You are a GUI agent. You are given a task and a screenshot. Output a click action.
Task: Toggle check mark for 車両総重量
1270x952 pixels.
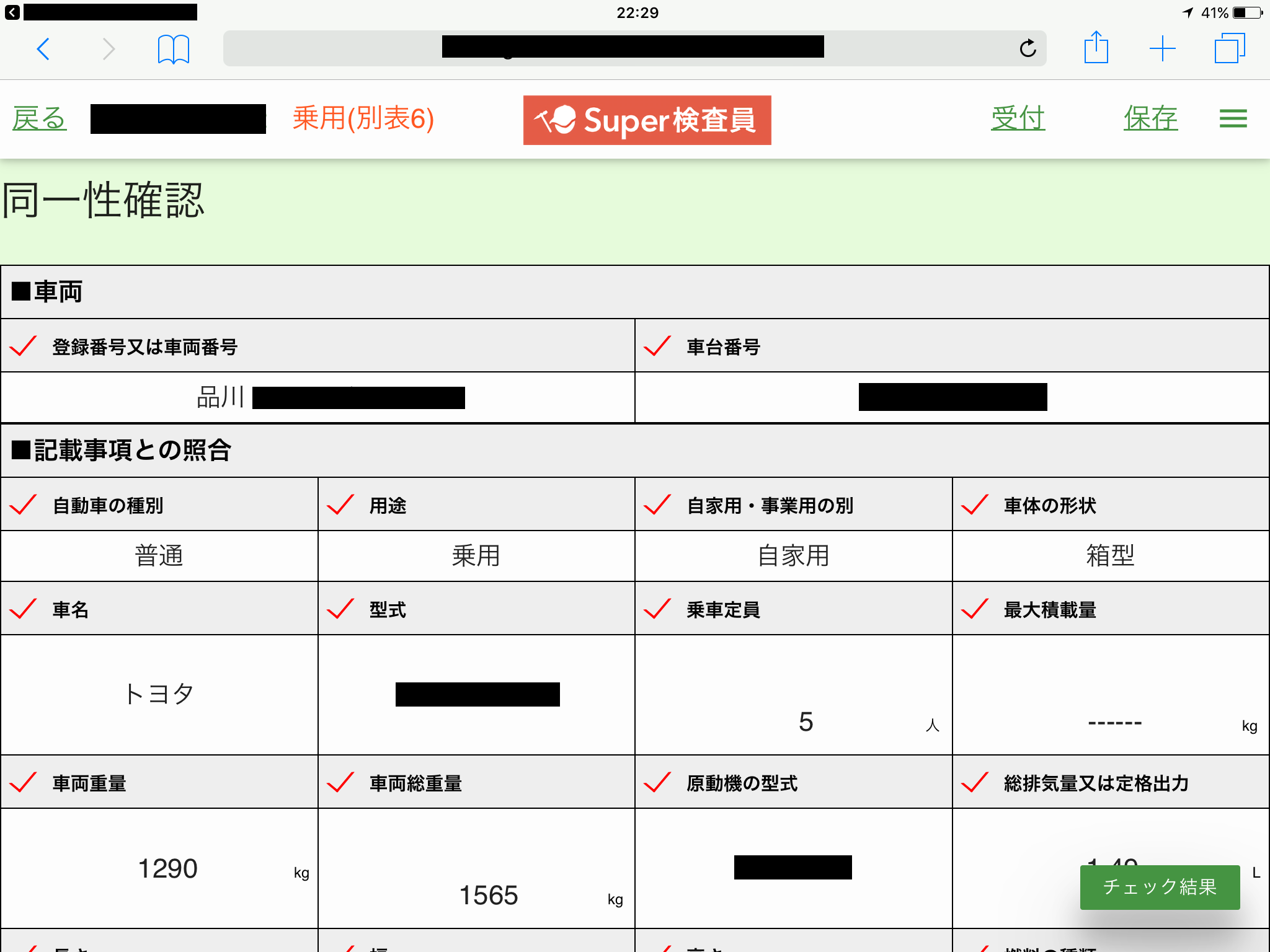tap(341, 783)
